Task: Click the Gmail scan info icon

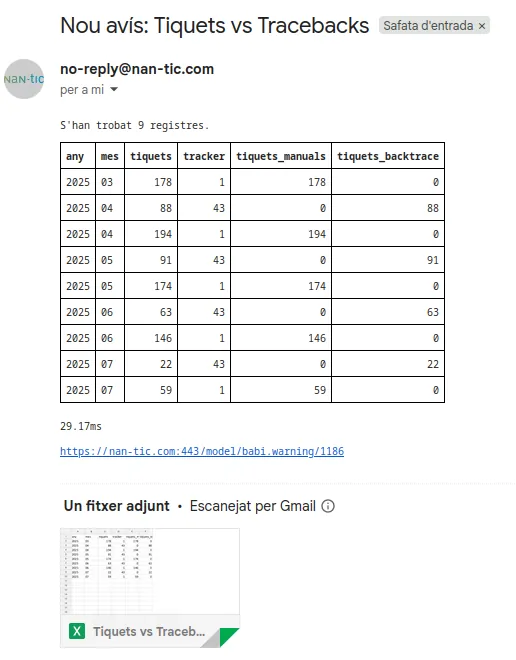Action: pos(328,506)
